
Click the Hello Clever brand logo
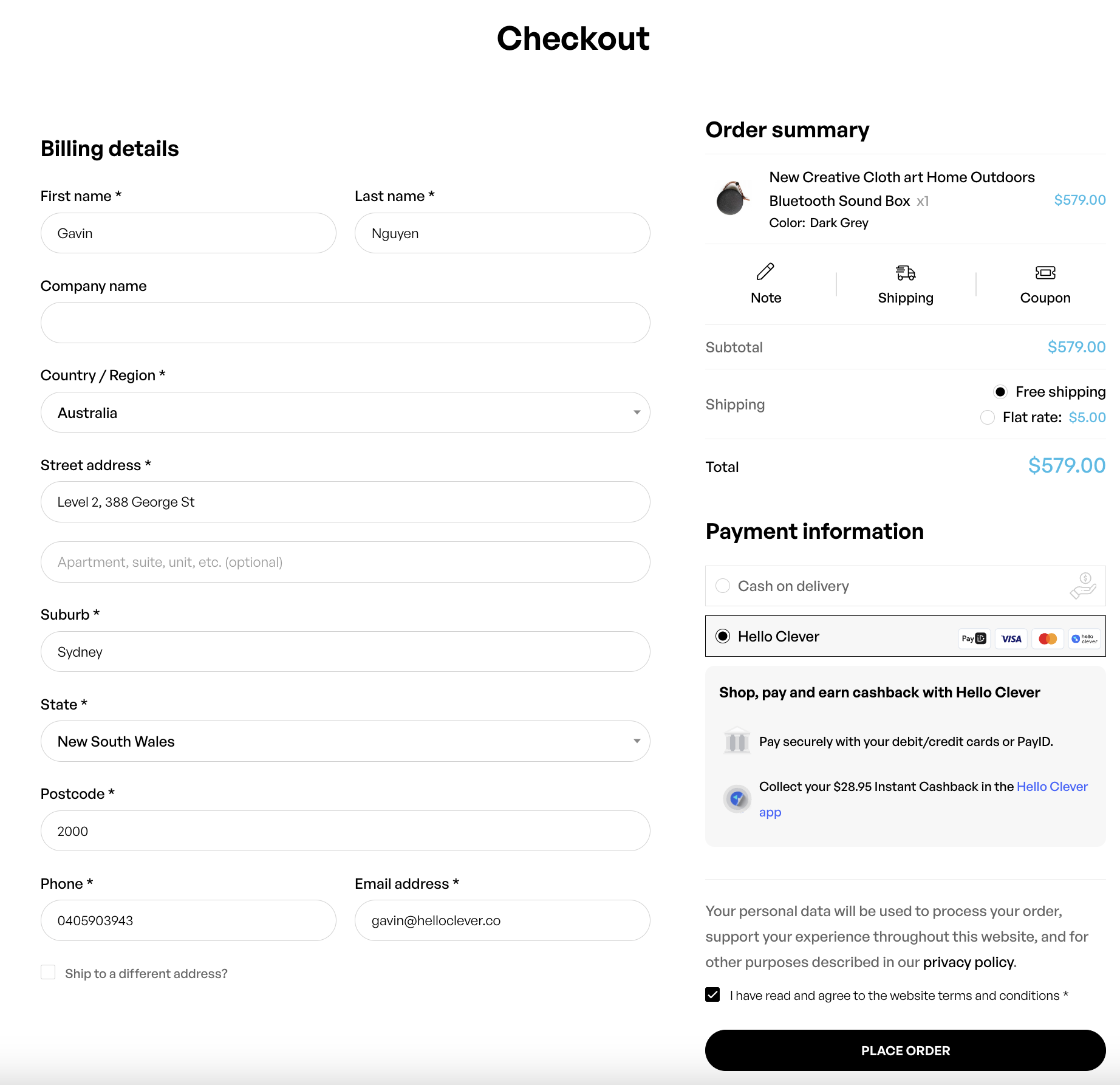click(1084, 638)
